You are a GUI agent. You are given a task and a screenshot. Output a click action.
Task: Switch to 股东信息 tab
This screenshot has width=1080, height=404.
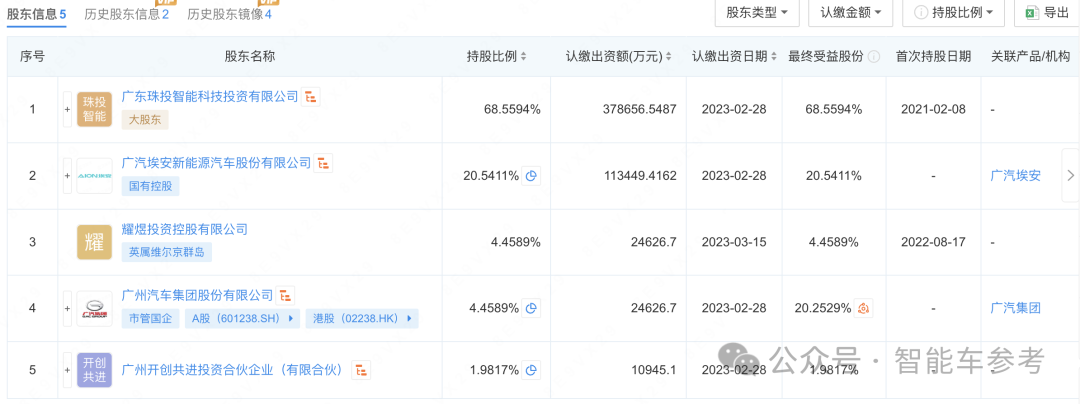pyautogui.click(x=37, y=13)
